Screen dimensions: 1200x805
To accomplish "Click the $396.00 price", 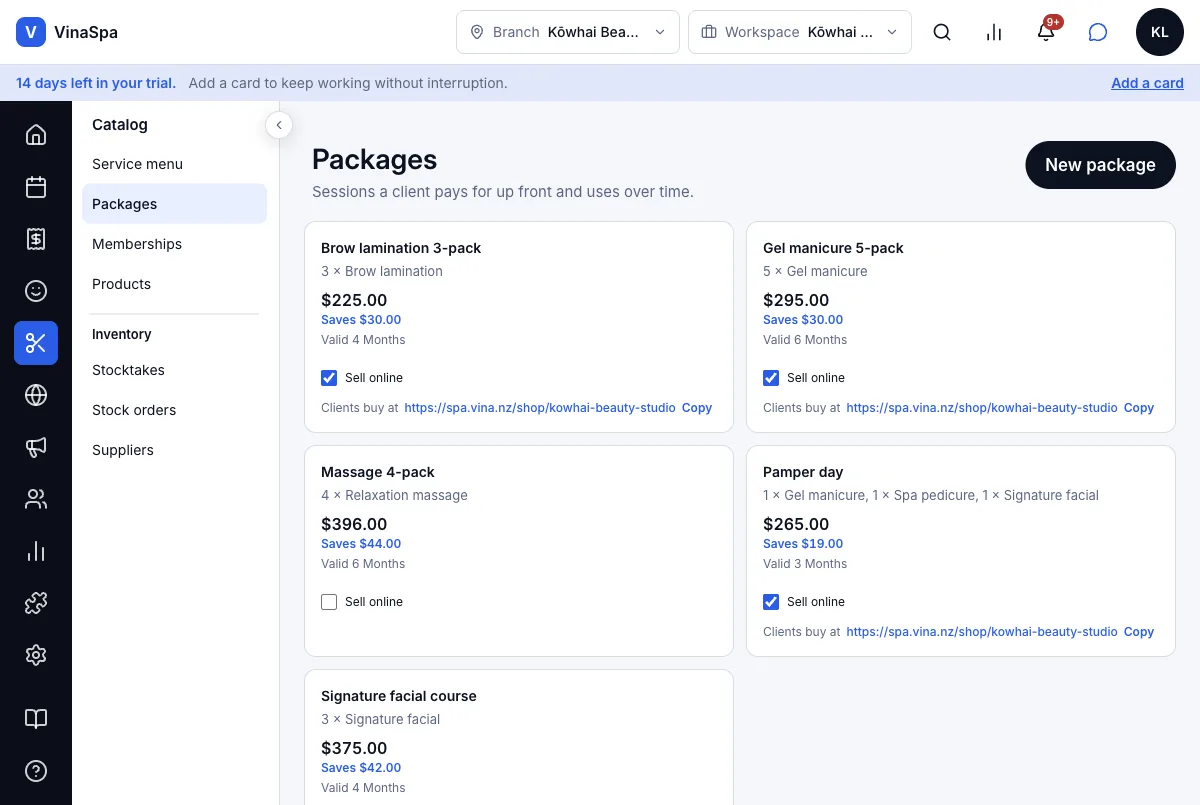I will [x=354, y=524].
